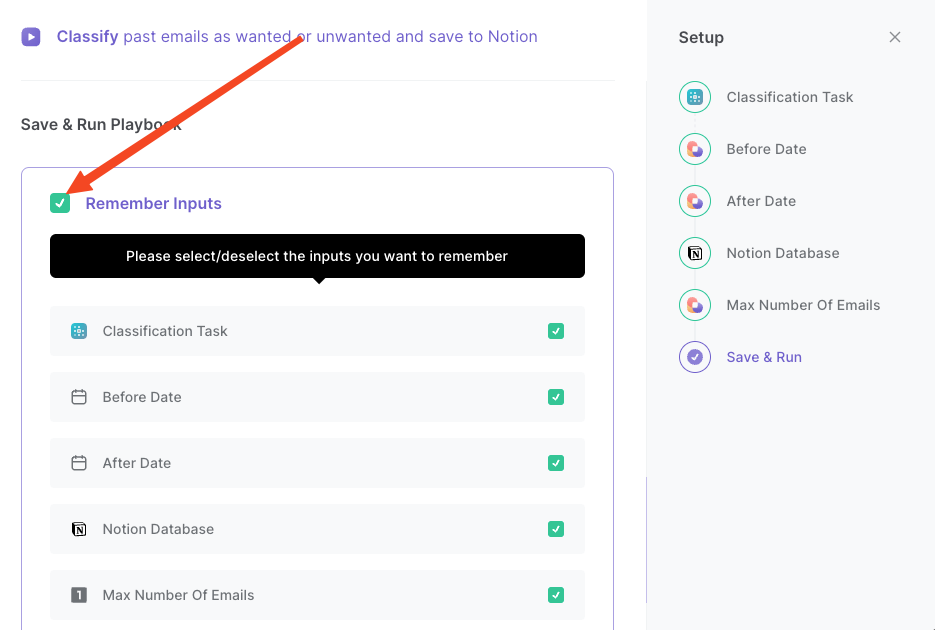Select the Max Number Of Emails row text
This screenshot has width=935, height=630.
pos(178,595)
